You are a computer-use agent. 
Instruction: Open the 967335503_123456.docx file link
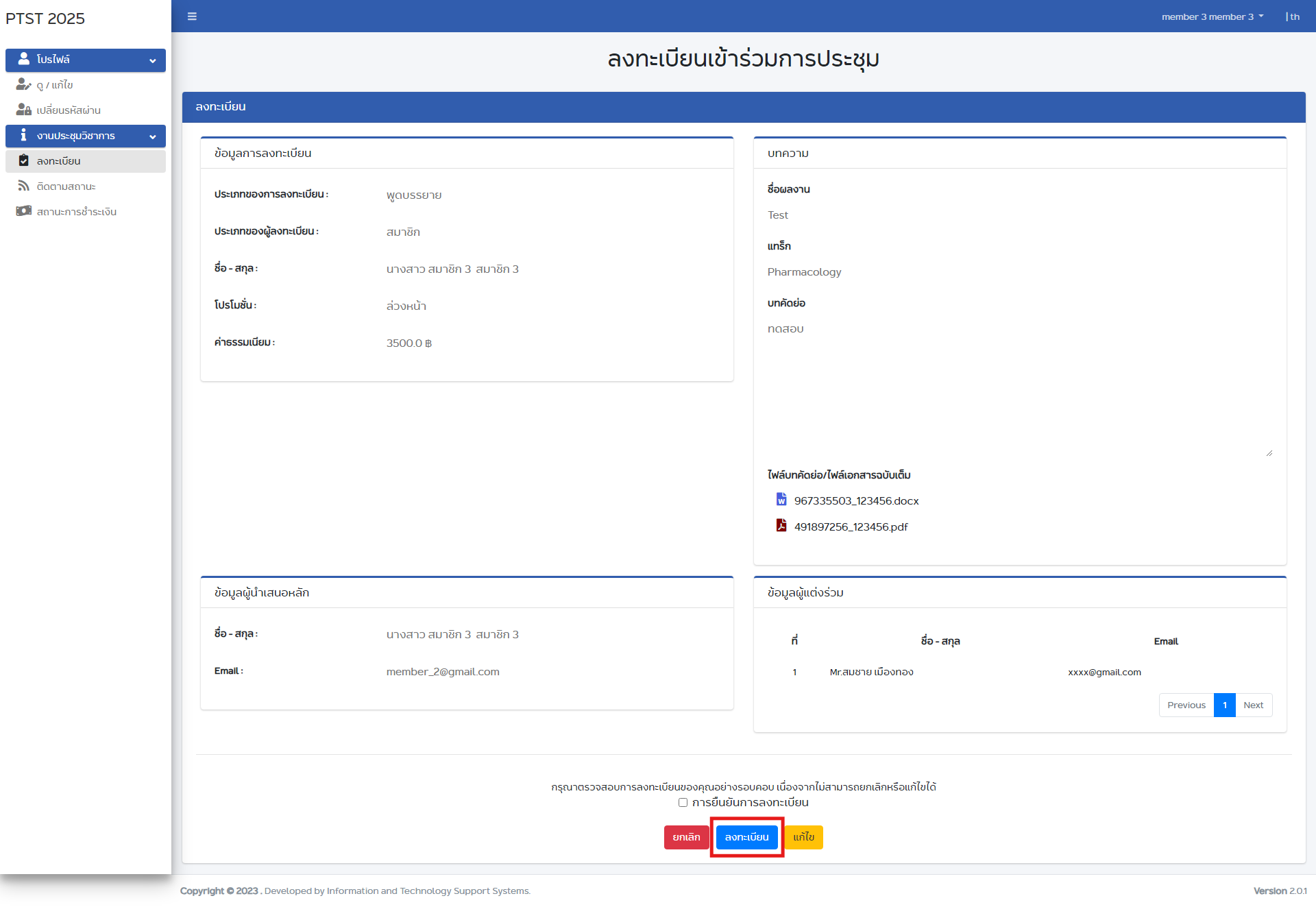pos(856,501)
